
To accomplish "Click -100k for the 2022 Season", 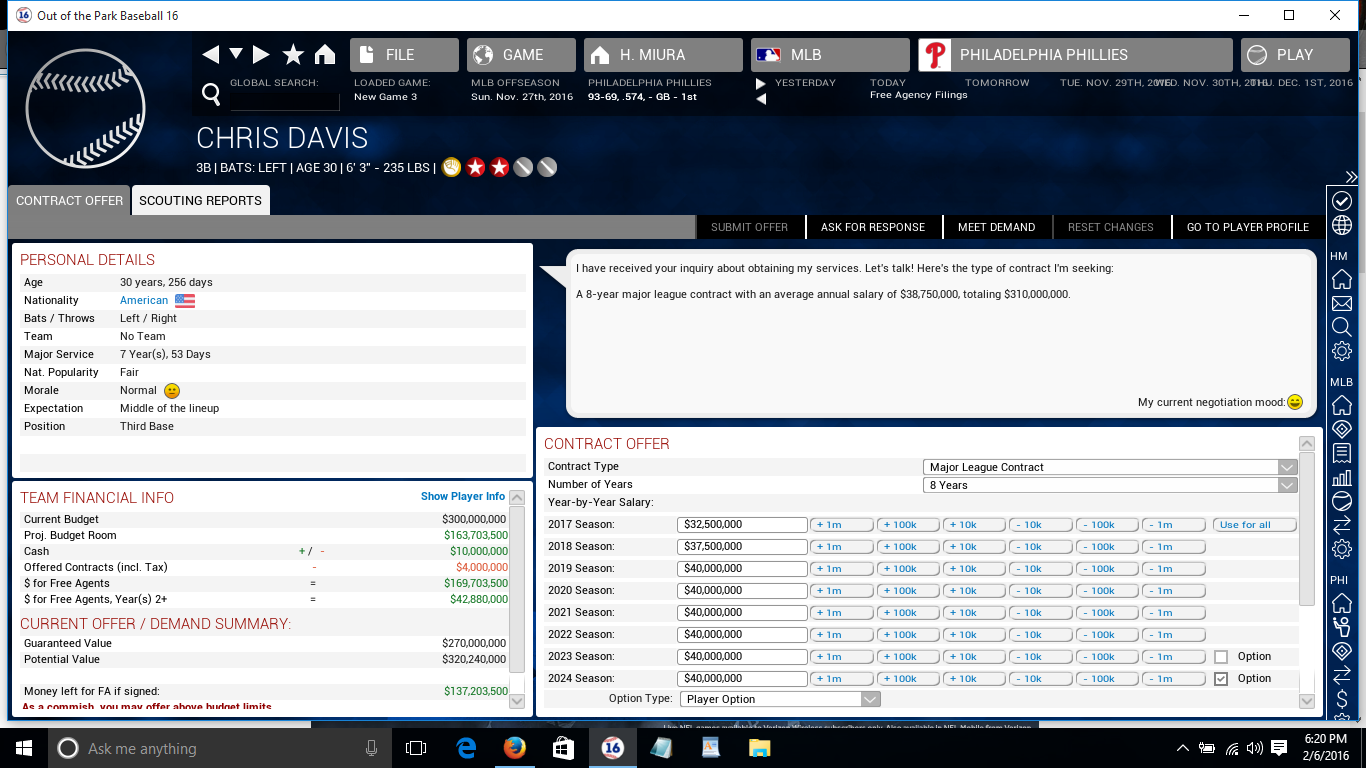I will click(x=1107, y=634).
